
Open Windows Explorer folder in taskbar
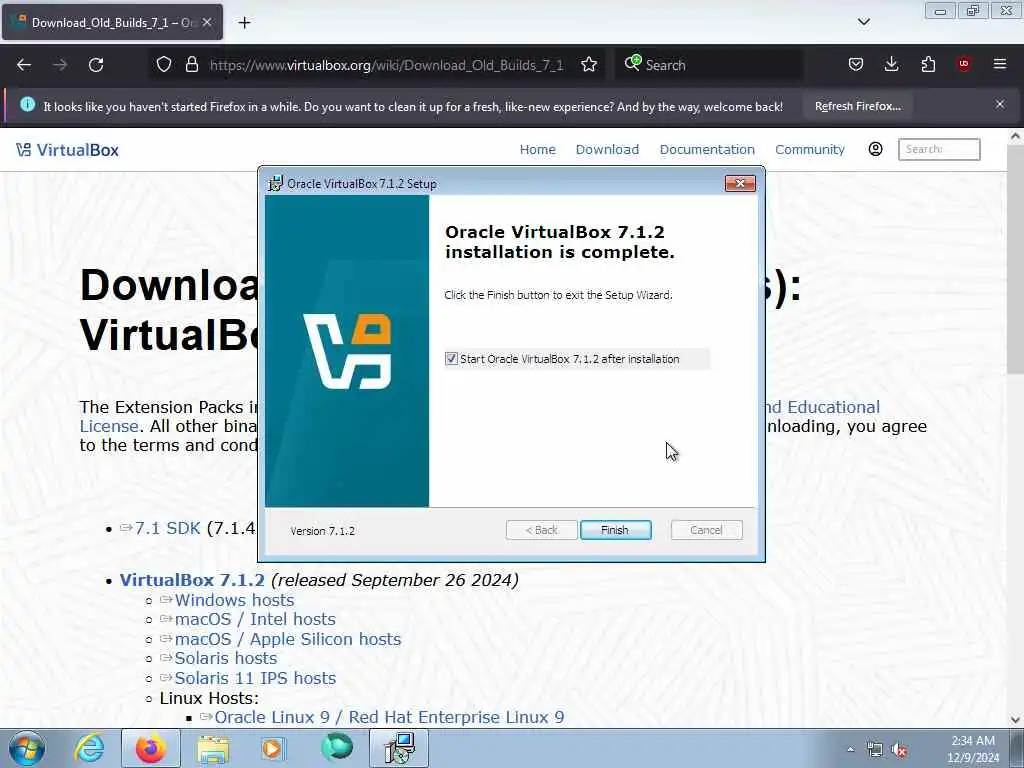pyautogui.click(x=213, y=748)
